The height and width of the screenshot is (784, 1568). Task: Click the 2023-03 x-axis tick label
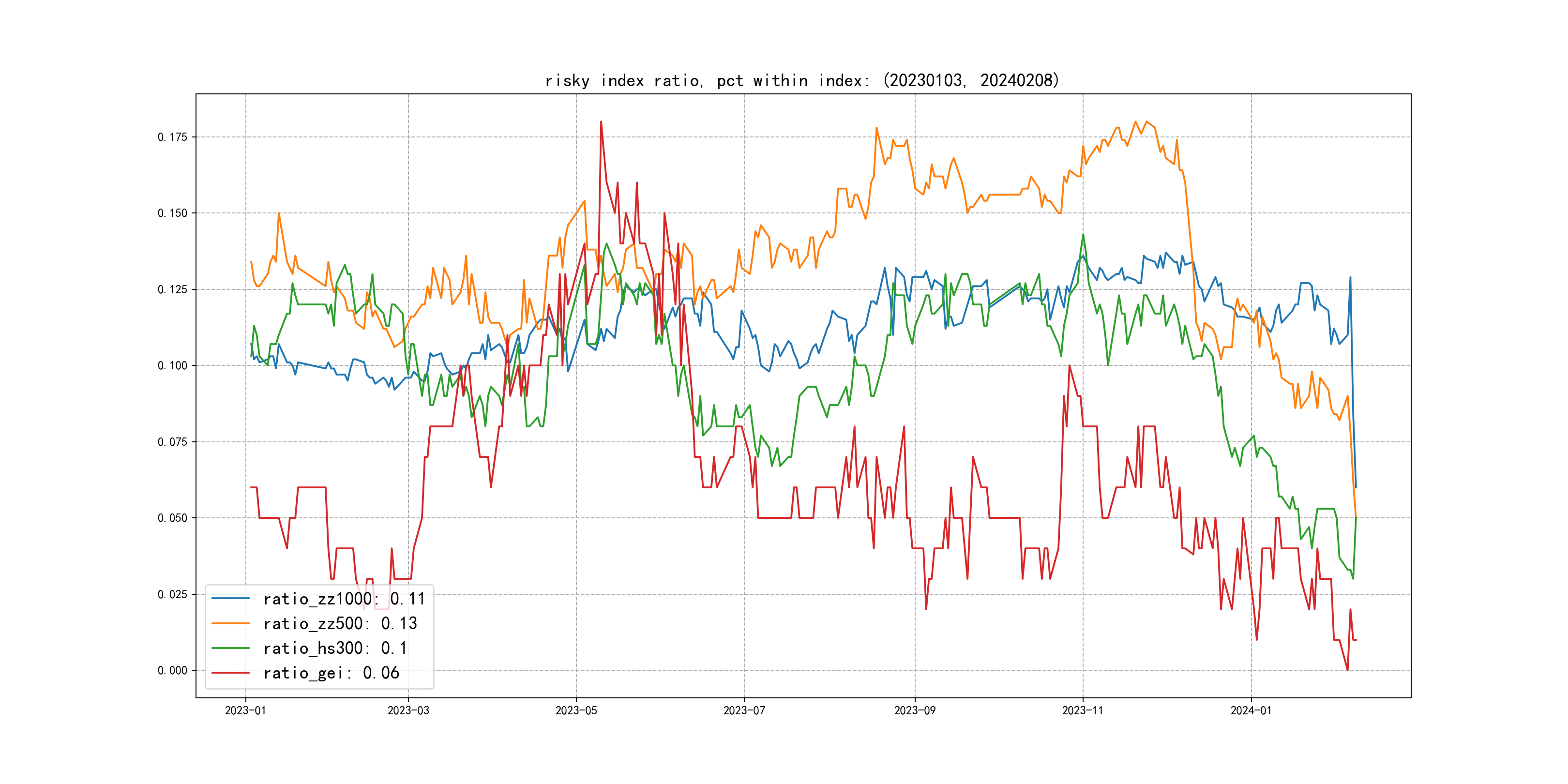tap(408, 710)
